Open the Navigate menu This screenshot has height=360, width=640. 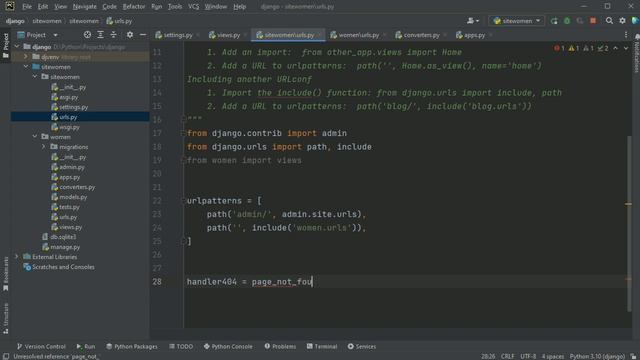click(x=84, y=7)
